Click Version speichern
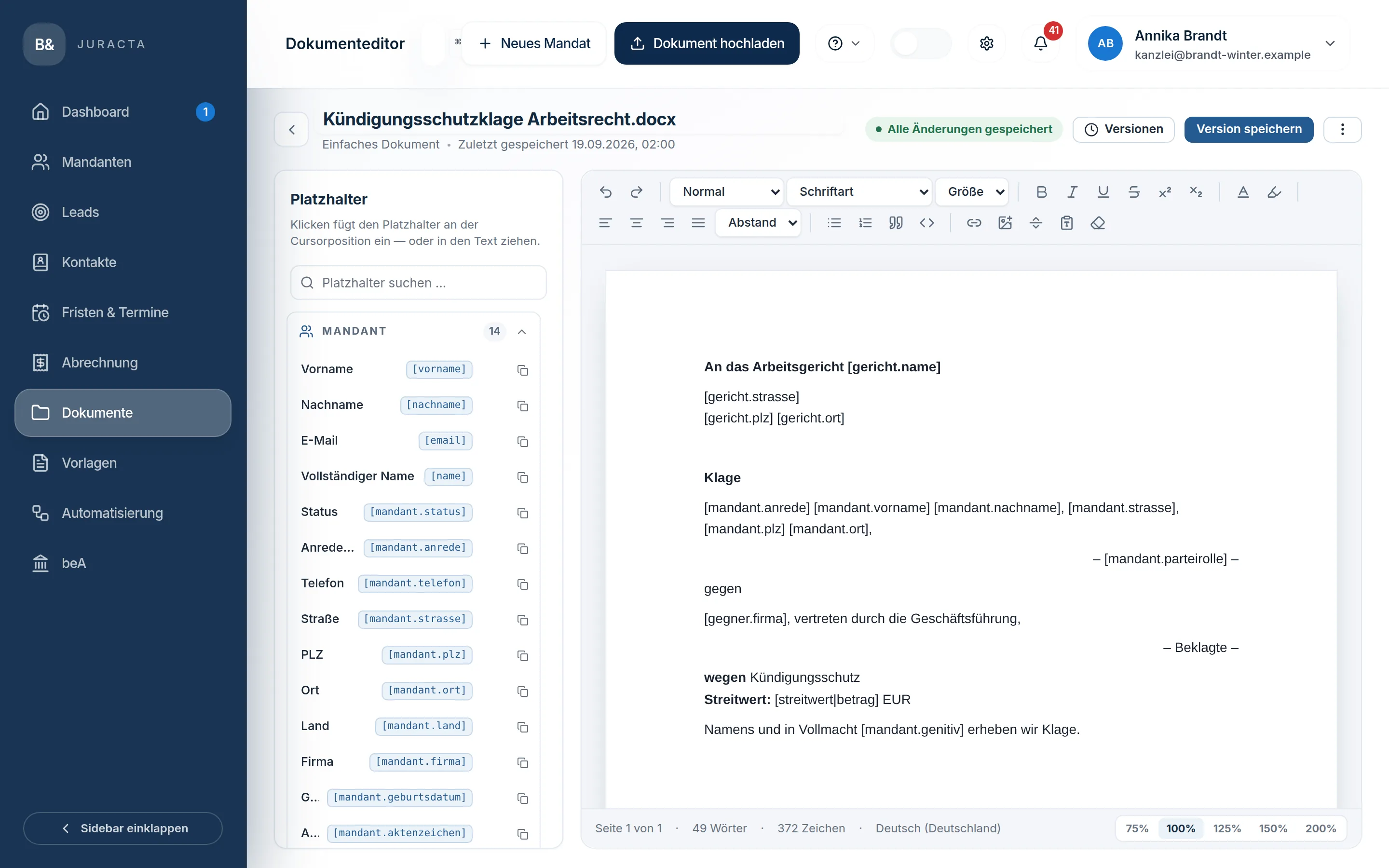 (1248, 129)
